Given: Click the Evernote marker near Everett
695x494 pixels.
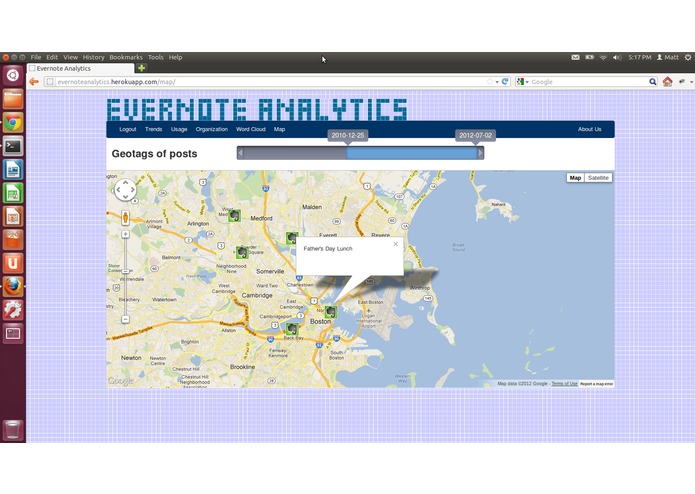Looking at the screenshot, I should 292,238.
